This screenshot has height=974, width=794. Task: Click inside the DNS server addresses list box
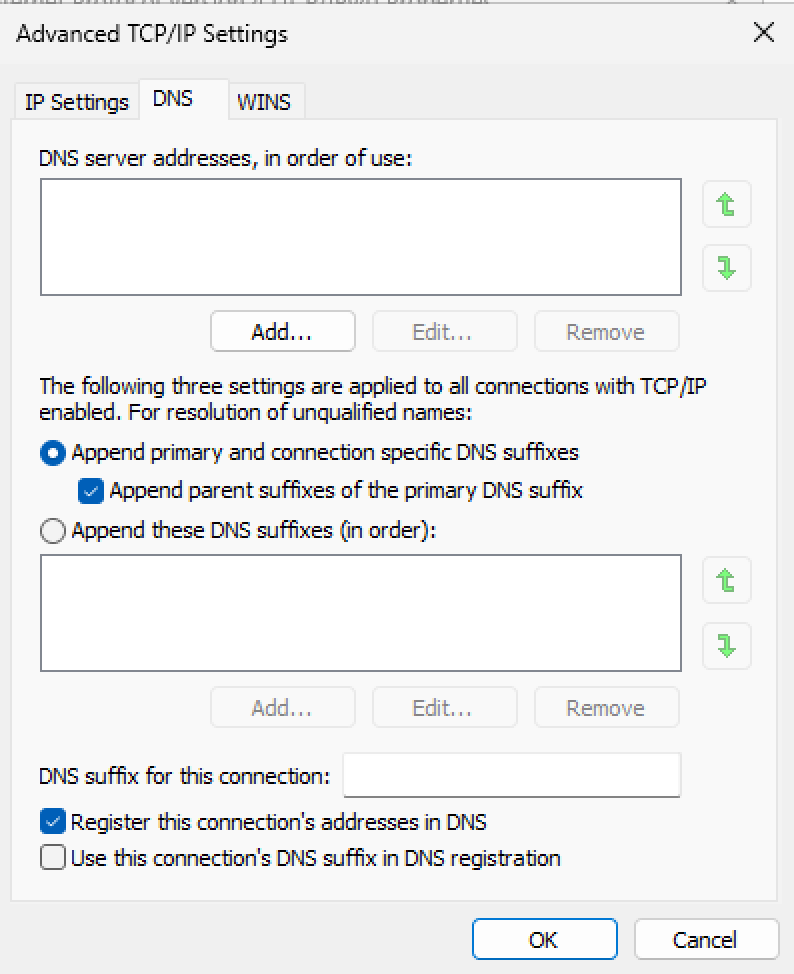pyautogui.click(x=360, y=237)
